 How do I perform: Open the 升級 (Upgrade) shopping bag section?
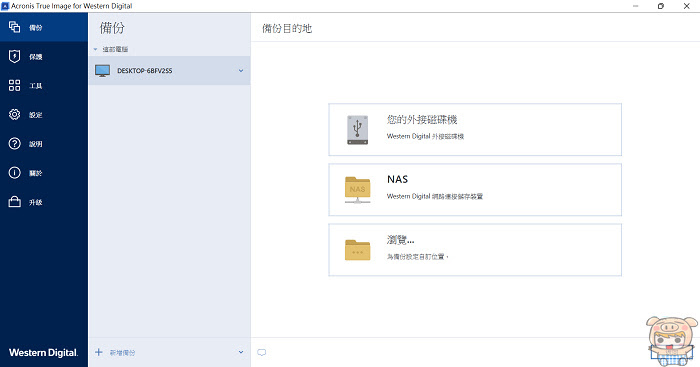coord(44,202)
